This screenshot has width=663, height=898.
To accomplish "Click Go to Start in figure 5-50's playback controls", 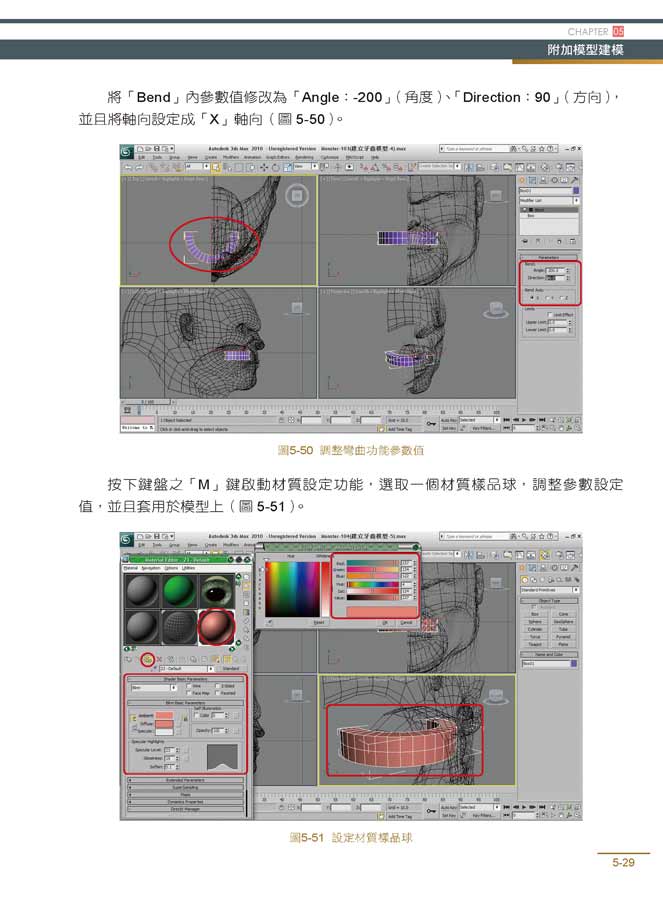I will 507,420.
